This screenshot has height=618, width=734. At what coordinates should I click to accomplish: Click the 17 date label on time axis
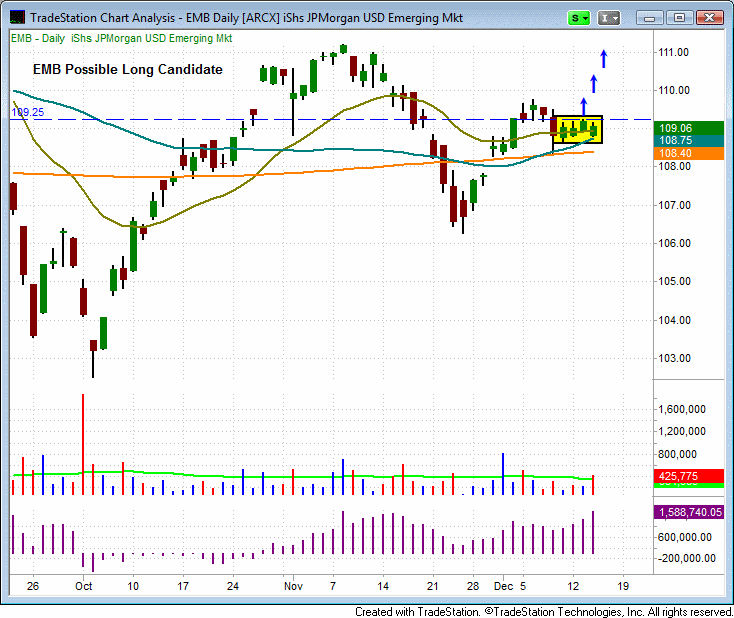click(183, 586)
